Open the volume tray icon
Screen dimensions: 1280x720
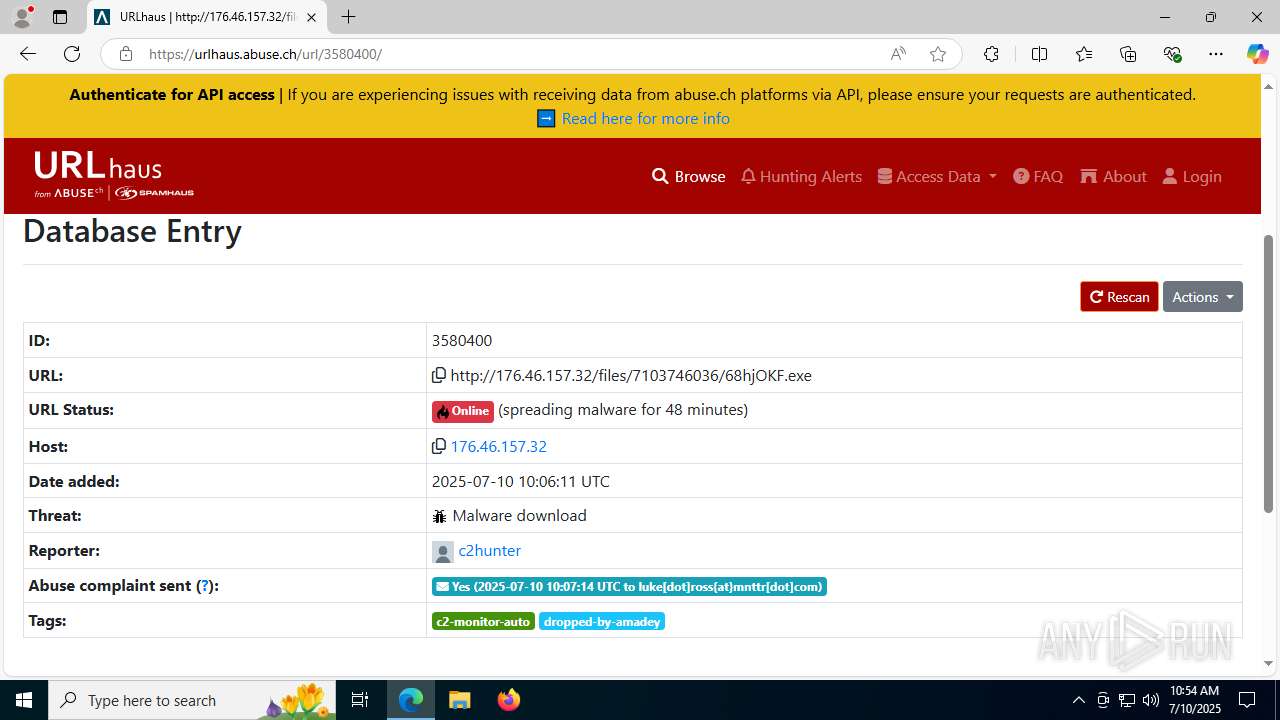(1151, 700)
